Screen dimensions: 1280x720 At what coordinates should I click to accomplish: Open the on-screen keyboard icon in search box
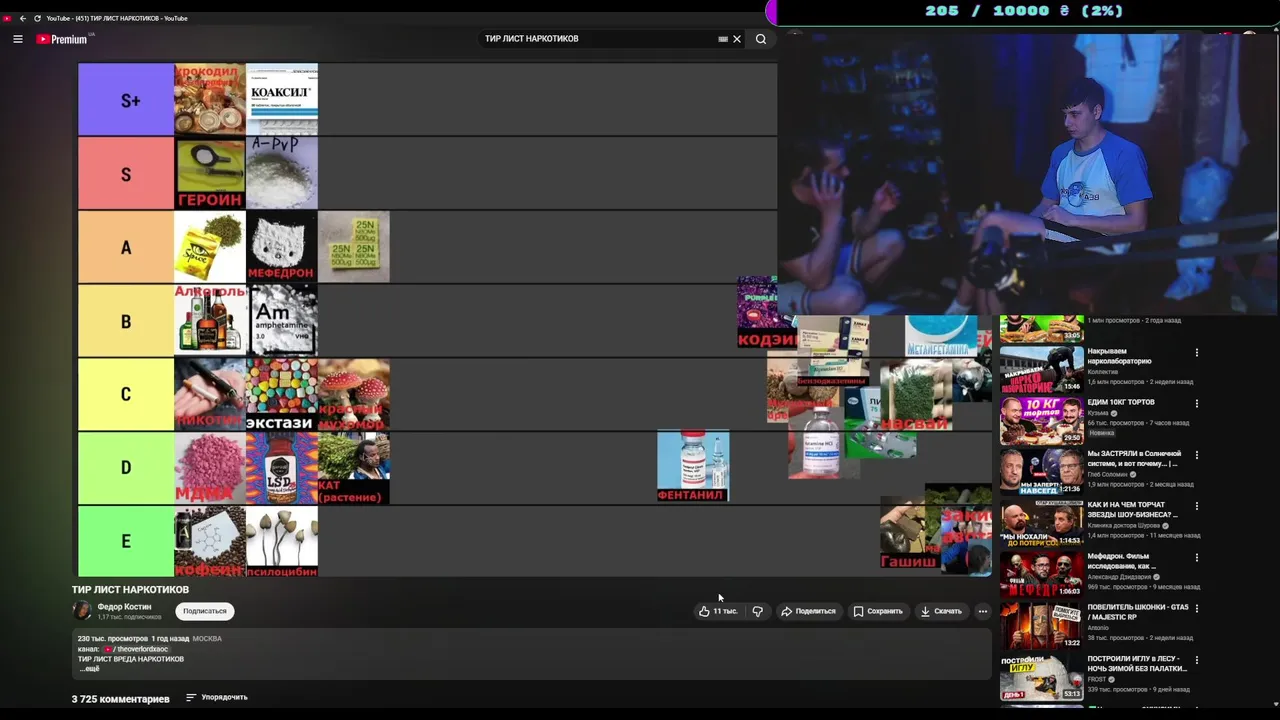(x=723, y=39)
